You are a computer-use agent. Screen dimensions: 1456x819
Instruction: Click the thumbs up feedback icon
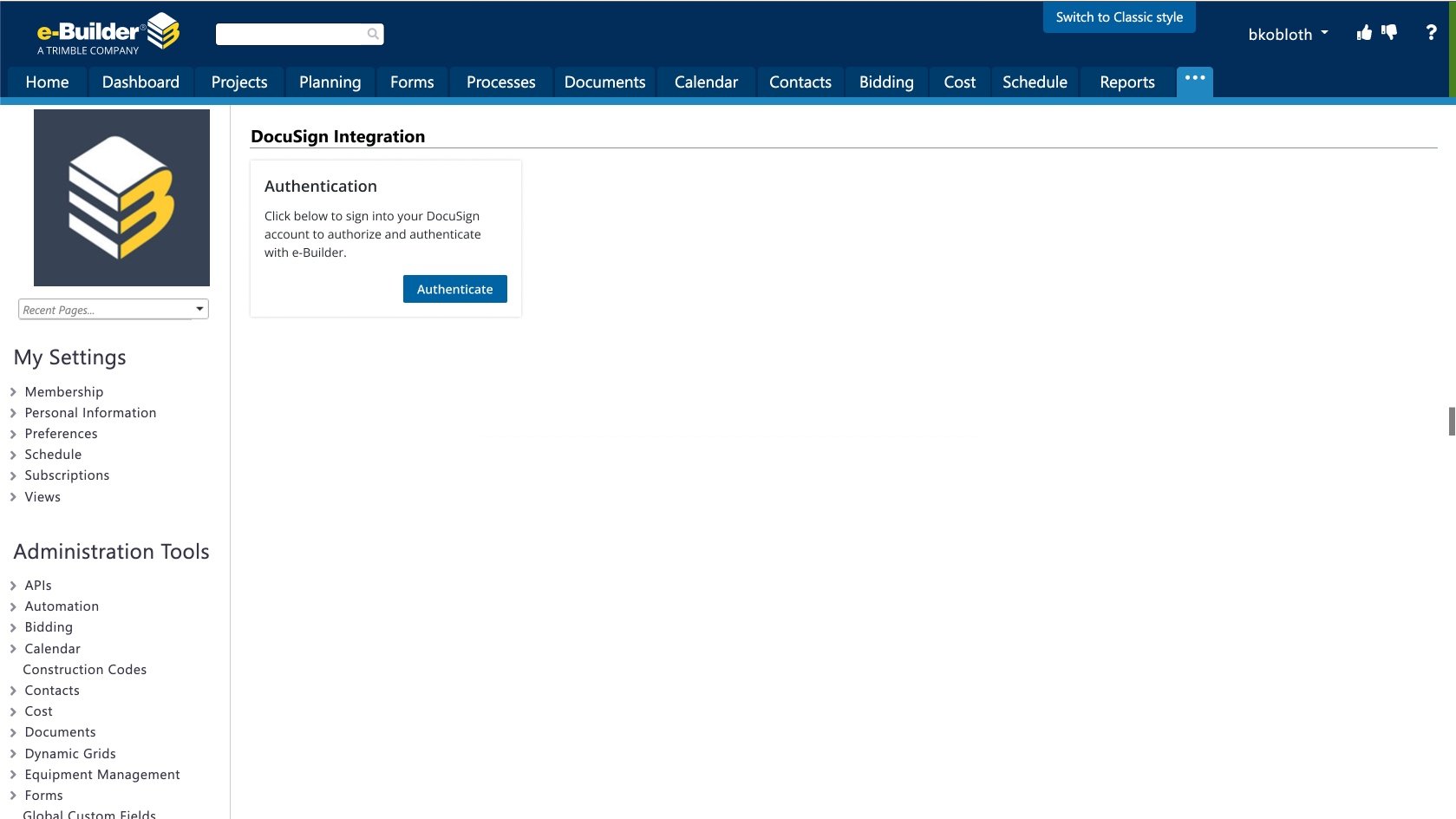[x=1364, y=33]
